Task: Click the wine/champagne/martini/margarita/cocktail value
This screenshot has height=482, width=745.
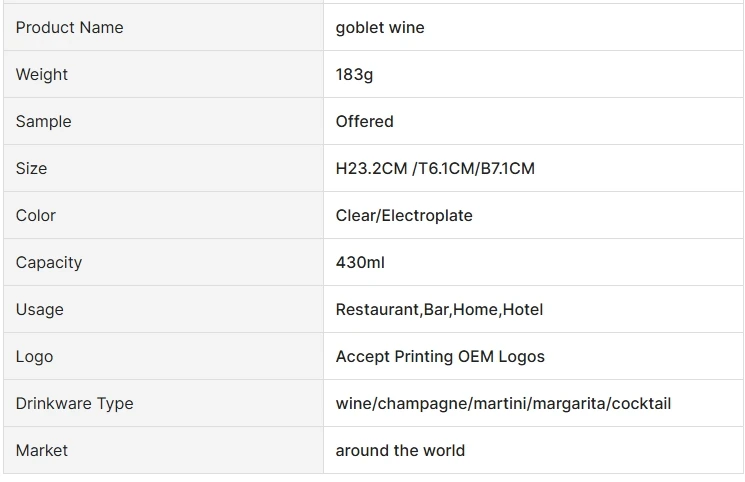Action: tap(503, 404)
